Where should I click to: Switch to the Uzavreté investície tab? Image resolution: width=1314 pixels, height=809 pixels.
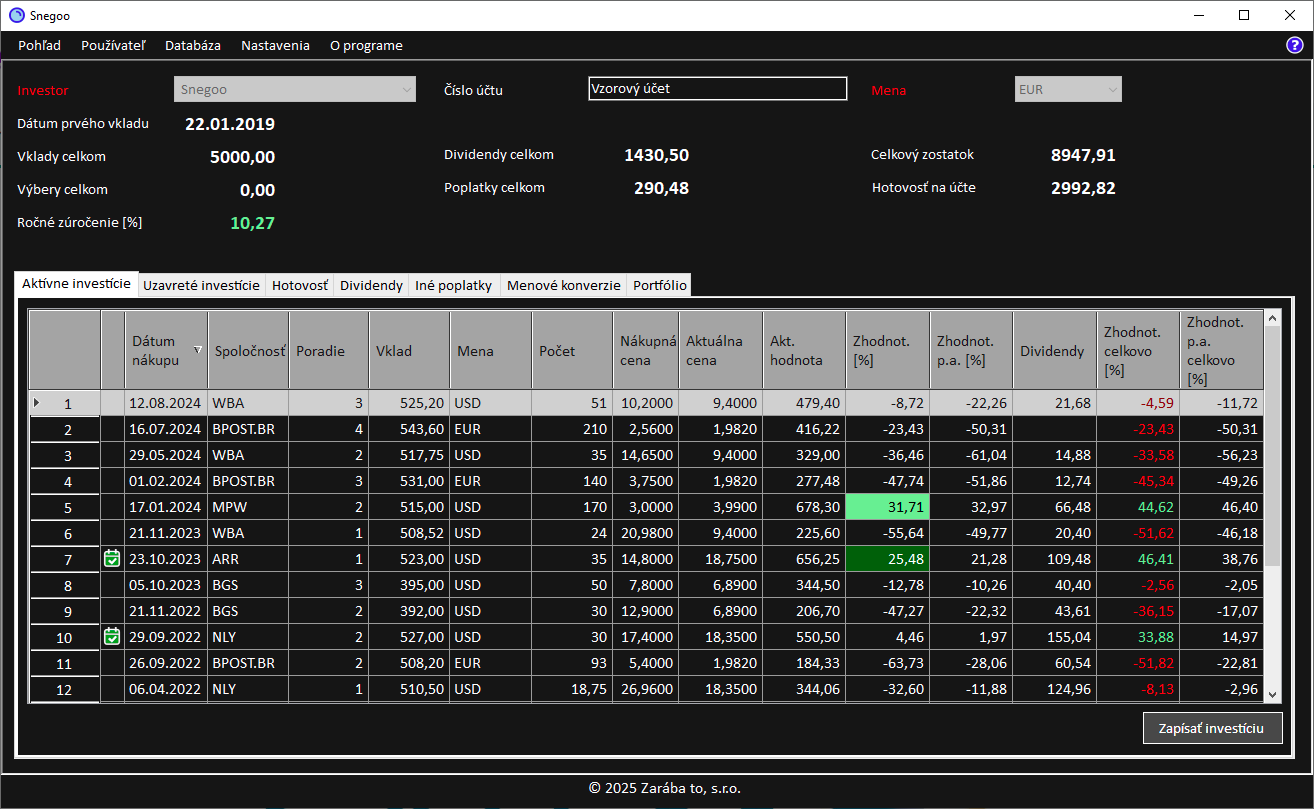coord(202,285)
